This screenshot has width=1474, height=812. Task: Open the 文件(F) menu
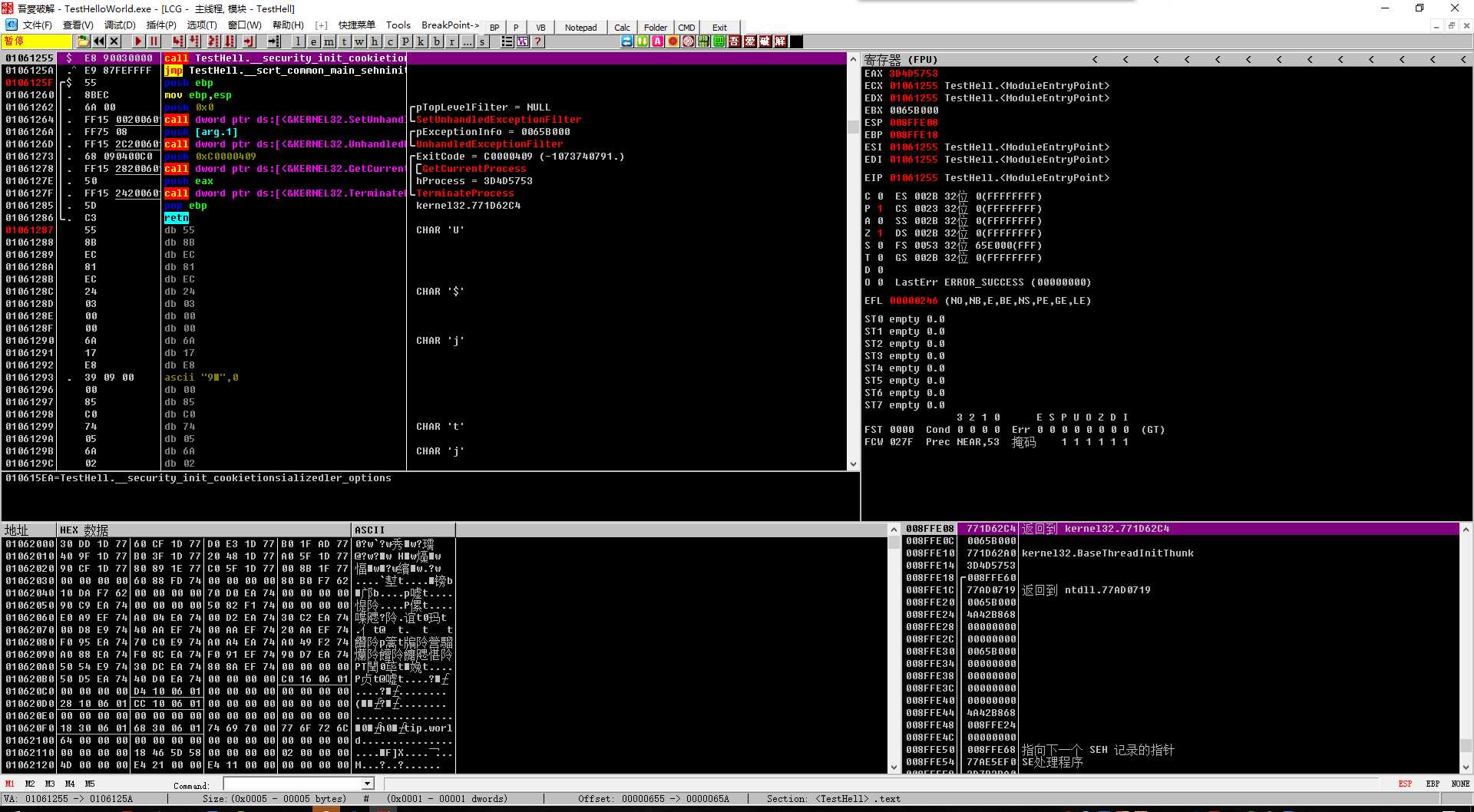click(x=37, y=25)
